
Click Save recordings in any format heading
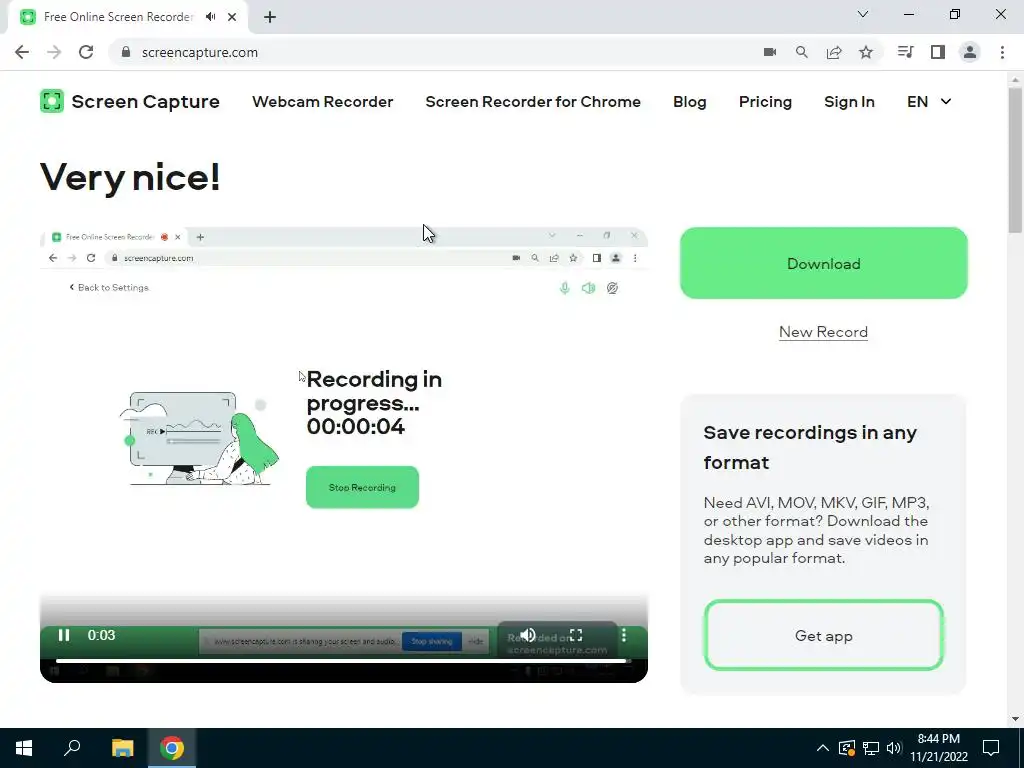pos(810,447)
